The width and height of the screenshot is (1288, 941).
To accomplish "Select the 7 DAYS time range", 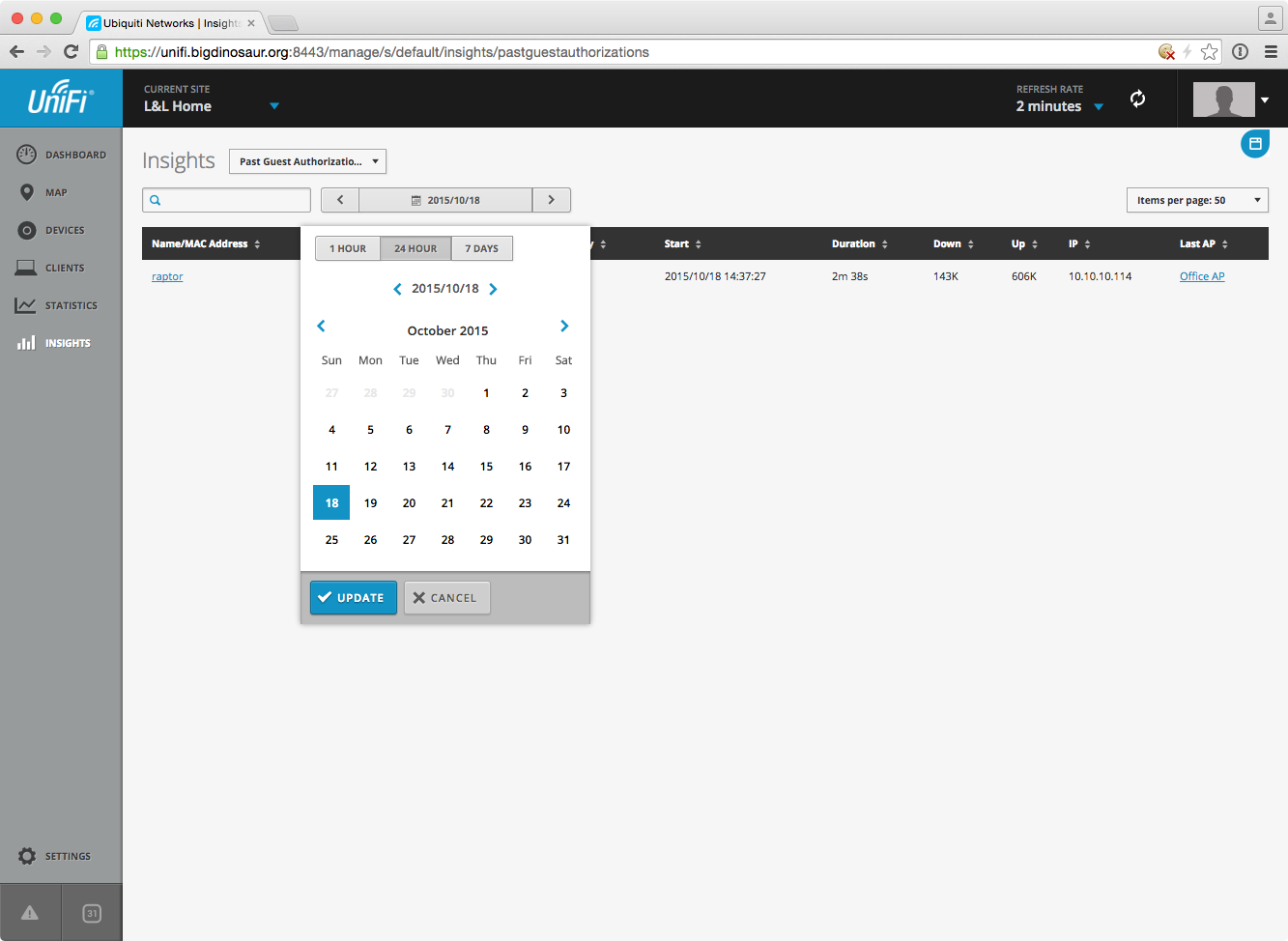I will [481, 248].
